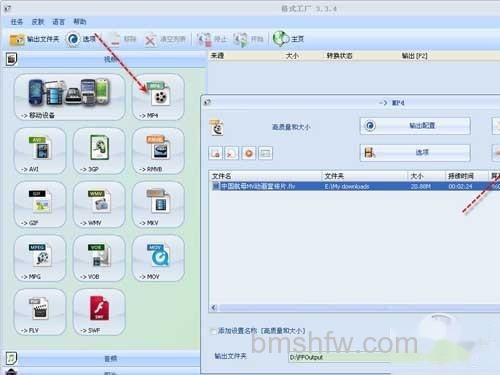The image size is (500, 375).
Task: Choose the -> MPG conversion tile
Action: [x=40, y=258]
